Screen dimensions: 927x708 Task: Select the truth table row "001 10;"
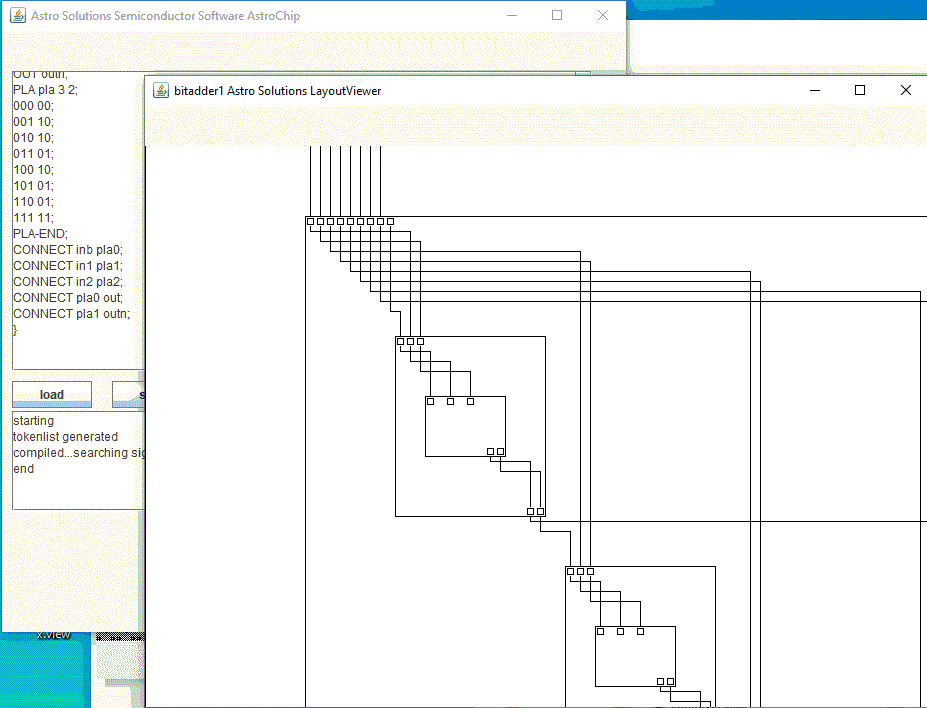(33, 122)
